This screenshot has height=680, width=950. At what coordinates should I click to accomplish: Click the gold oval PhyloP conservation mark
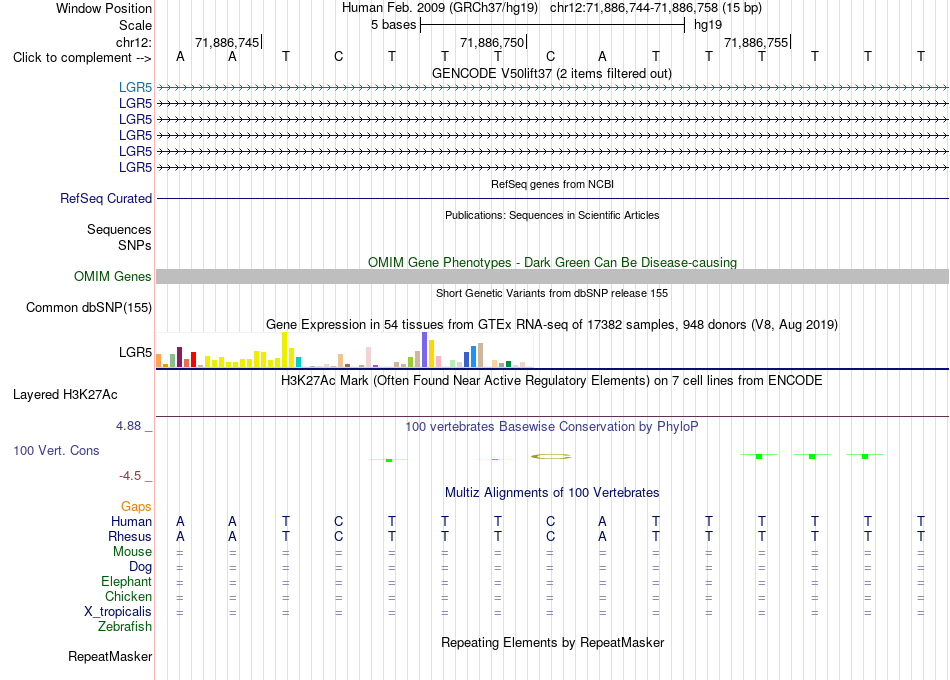(x=551, y=456)
